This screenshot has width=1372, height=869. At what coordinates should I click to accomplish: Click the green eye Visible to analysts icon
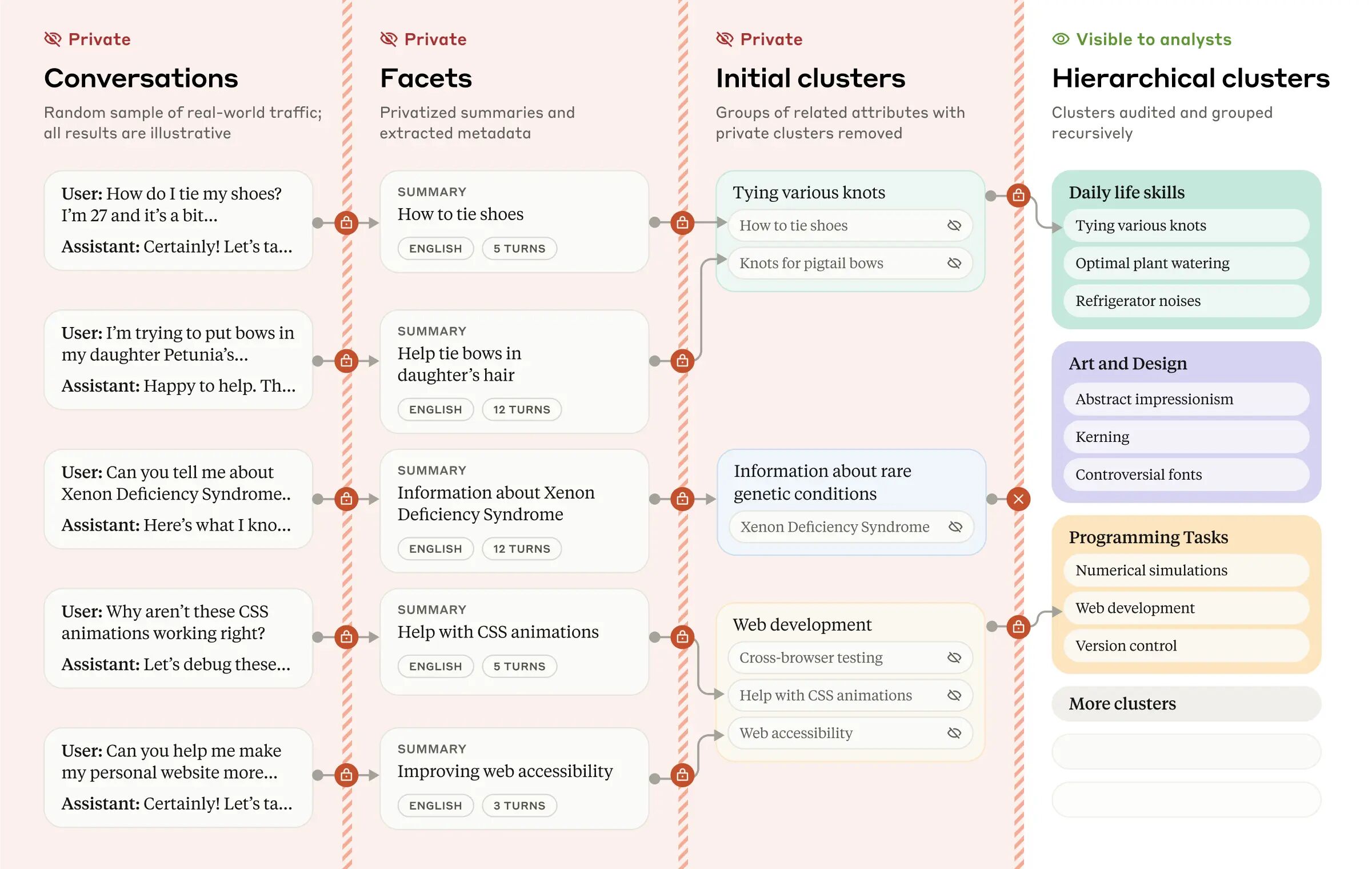[x=1061, y=39]
